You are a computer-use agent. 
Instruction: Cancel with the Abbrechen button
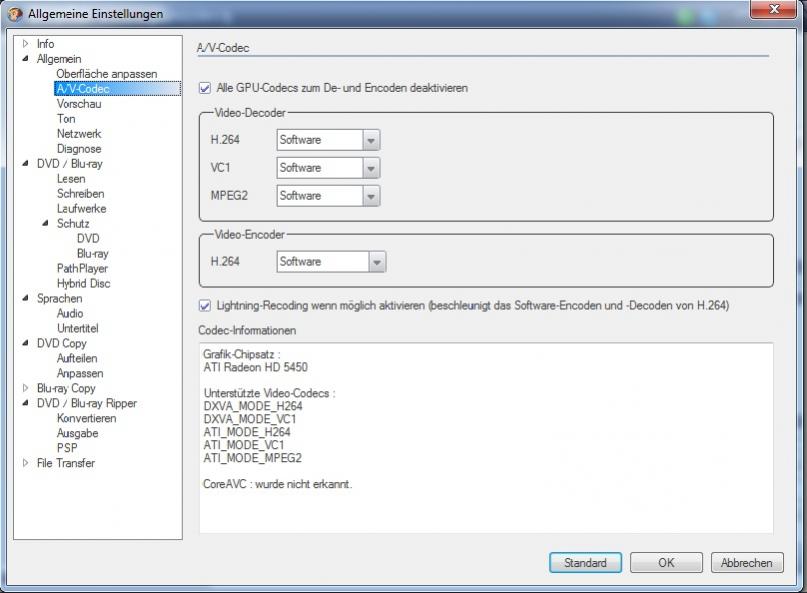tap(747, 563)
